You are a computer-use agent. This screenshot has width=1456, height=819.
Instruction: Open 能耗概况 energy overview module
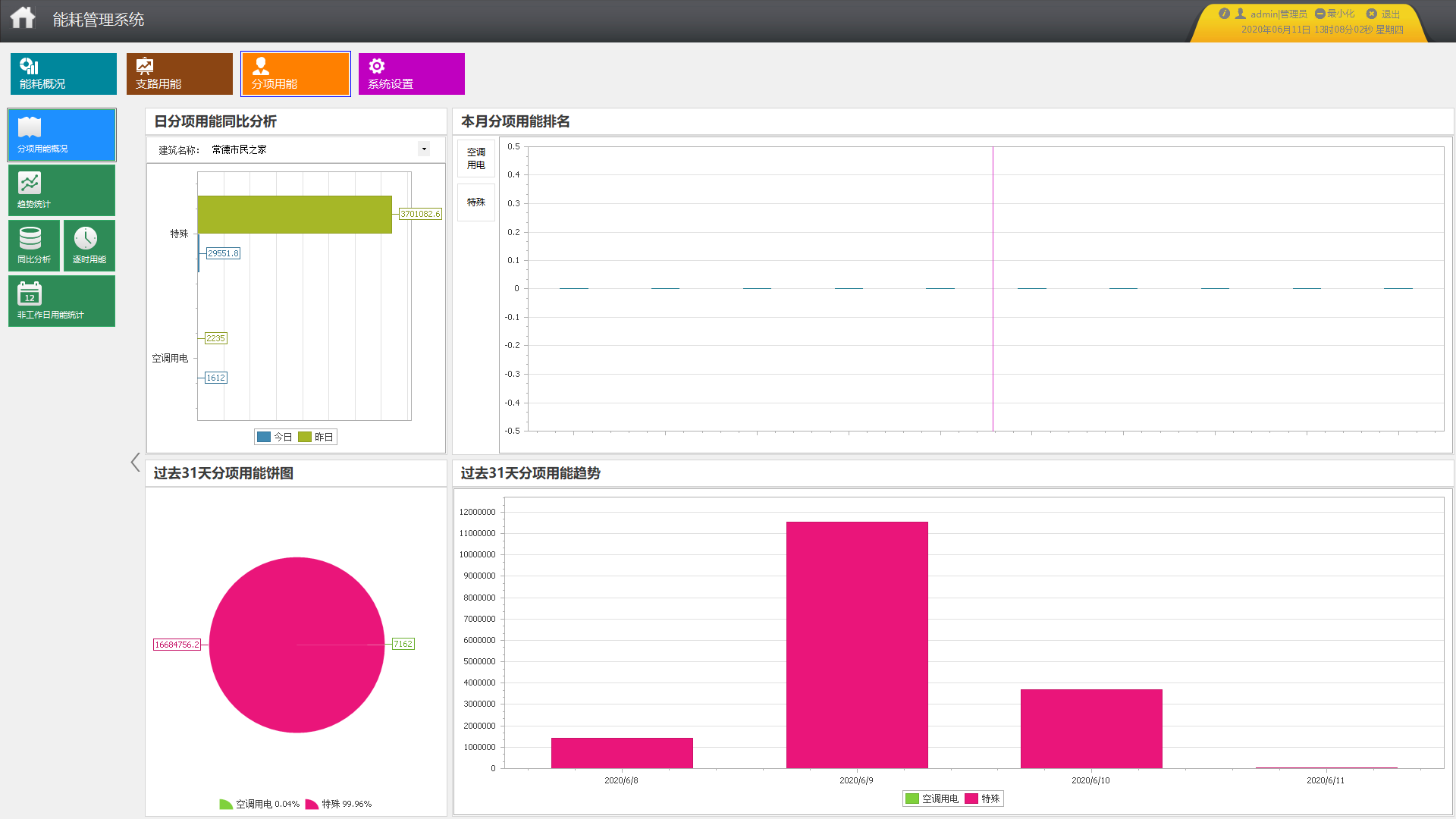pos(64,74)
